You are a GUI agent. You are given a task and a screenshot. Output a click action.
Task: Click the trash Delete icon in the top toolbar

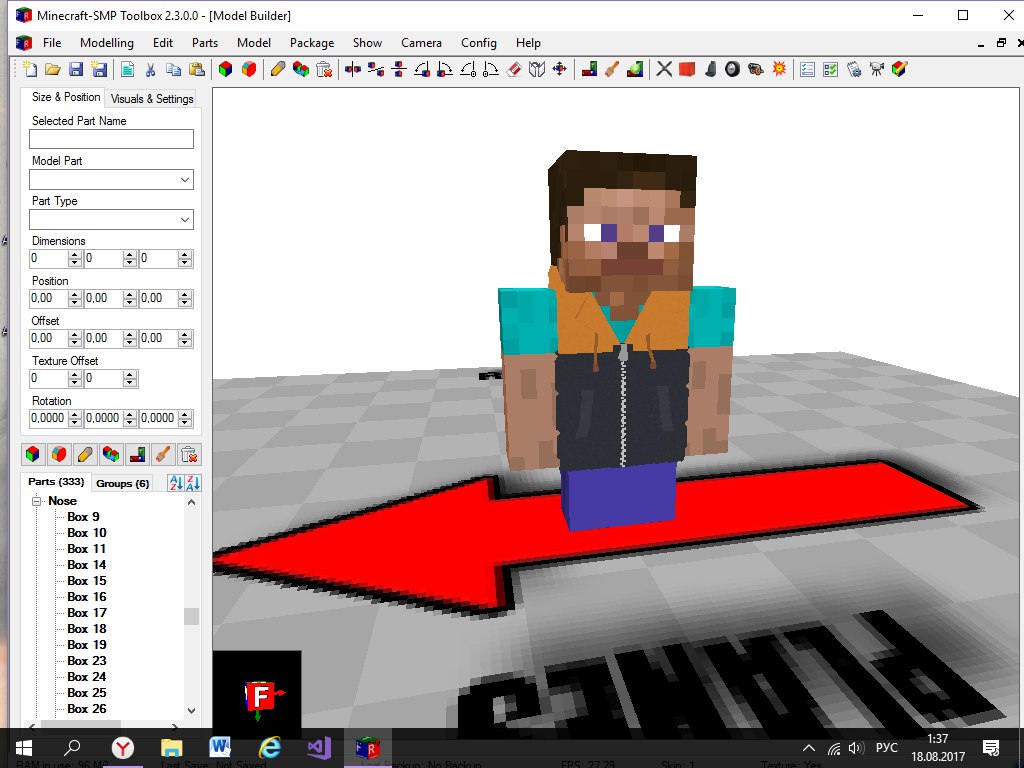pyautogui.click(x=324, y=69)
